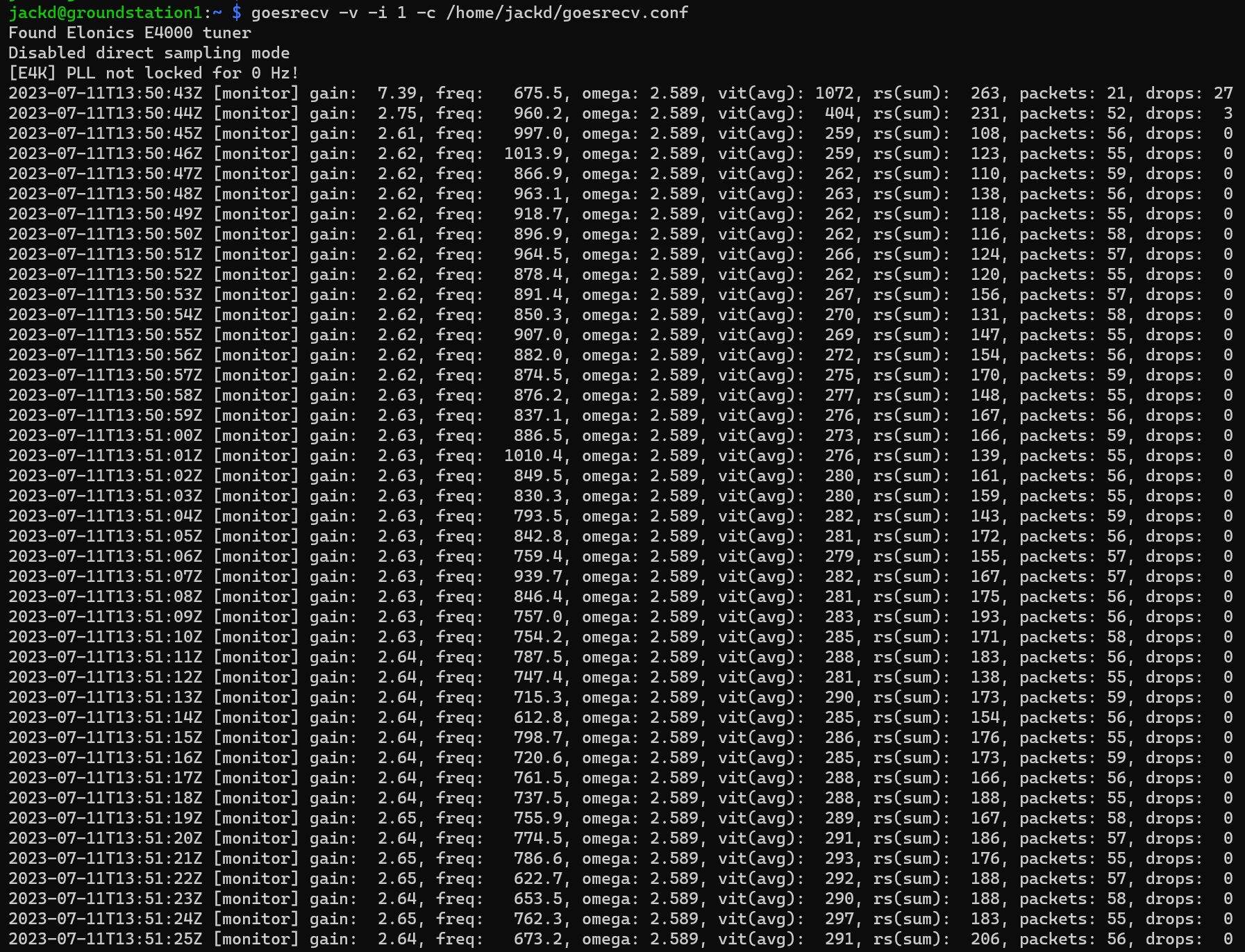Click timestamp 2023-07-11T13:50:50Z

[106, 234]
